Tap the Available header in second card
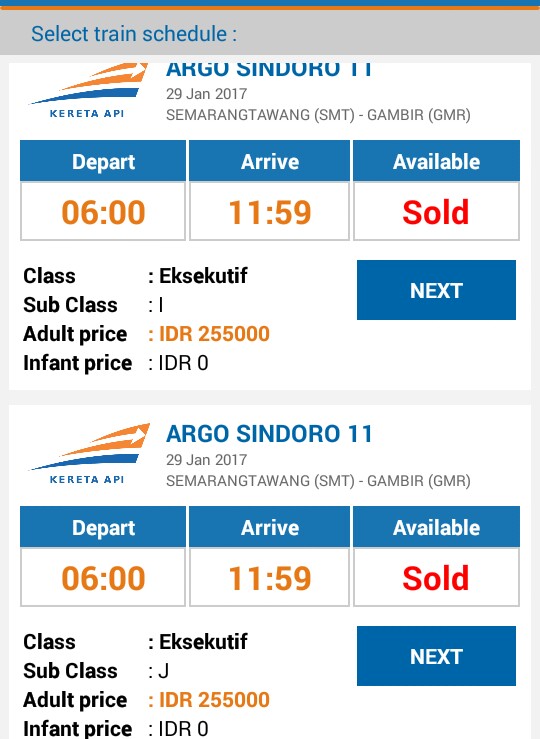Viewport: 540px width, 739px height. (x=436, y=527)
